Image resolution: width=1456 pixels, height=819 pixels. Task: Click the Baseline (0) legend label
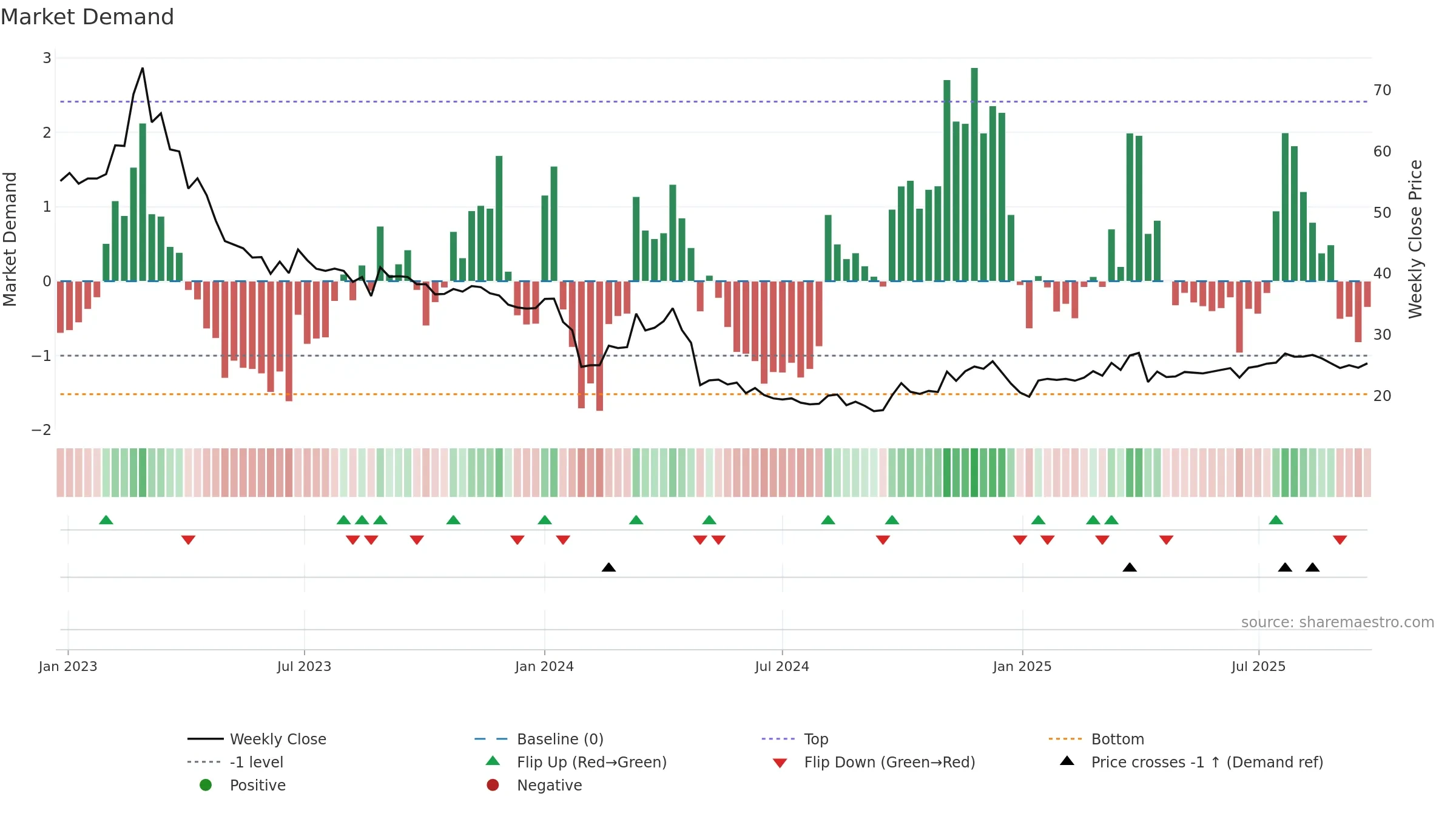[560, 739]
